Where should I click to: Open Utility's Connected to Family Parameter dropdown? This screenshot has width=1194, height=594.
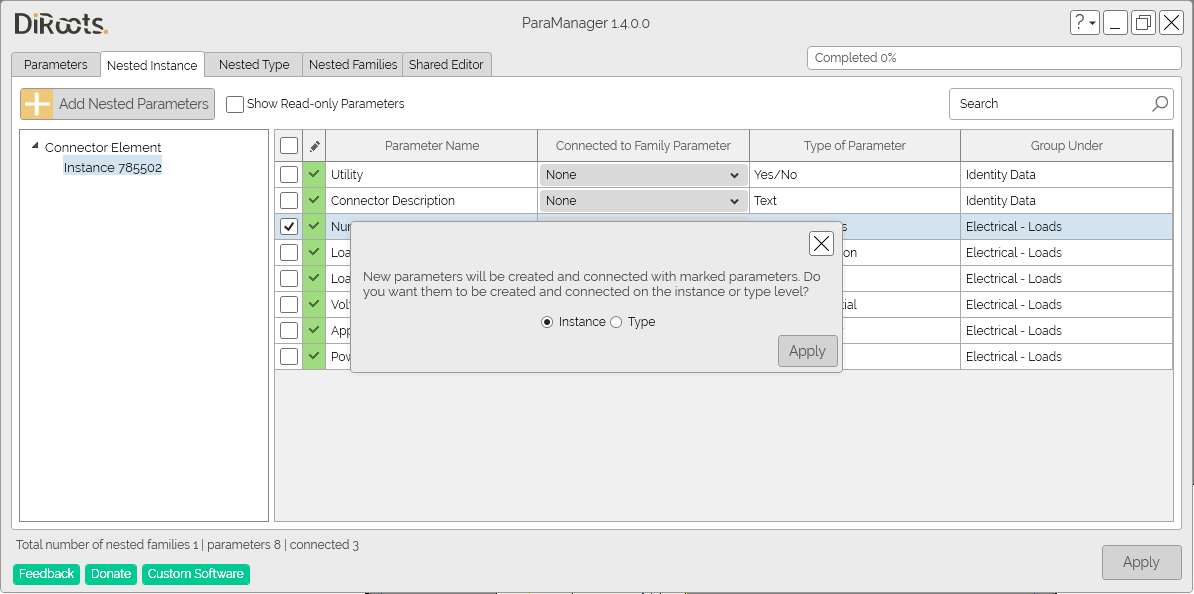click(x=643, y=175)
